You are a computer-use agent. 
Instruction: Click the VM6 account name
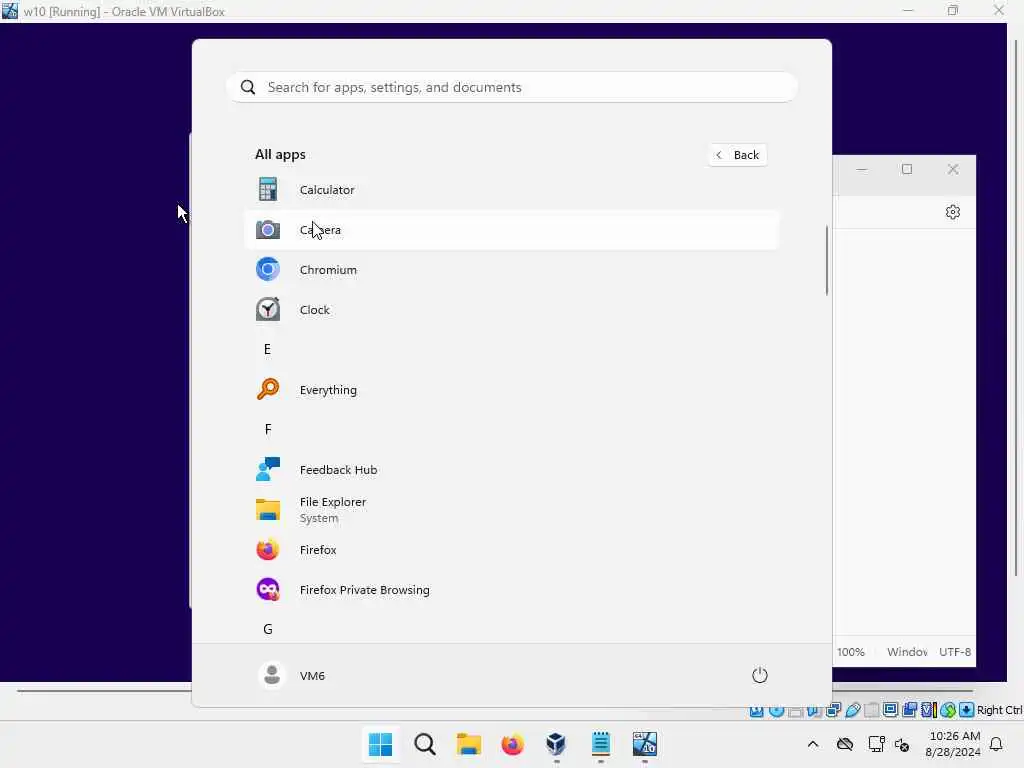[312, 676]
